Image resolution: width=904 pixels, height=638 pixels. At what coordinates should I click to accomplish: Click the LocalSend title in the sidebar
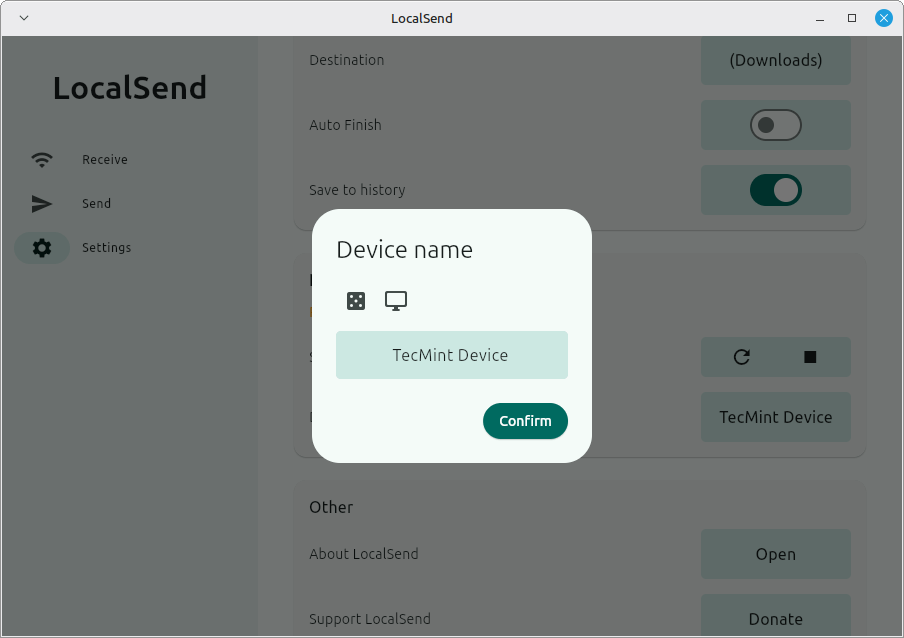pyautogui.click(x=129, y=88)
